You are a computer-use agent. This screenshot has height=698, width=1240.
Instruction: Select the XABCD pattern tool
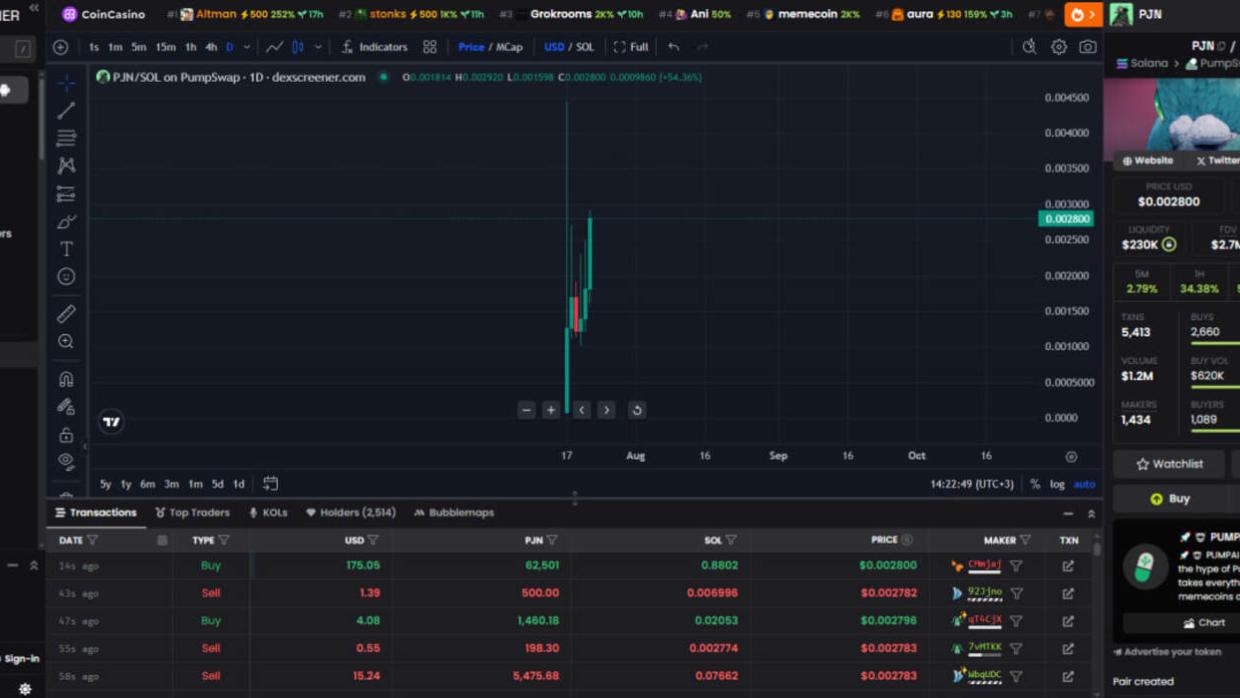click(x=66, y=166)
